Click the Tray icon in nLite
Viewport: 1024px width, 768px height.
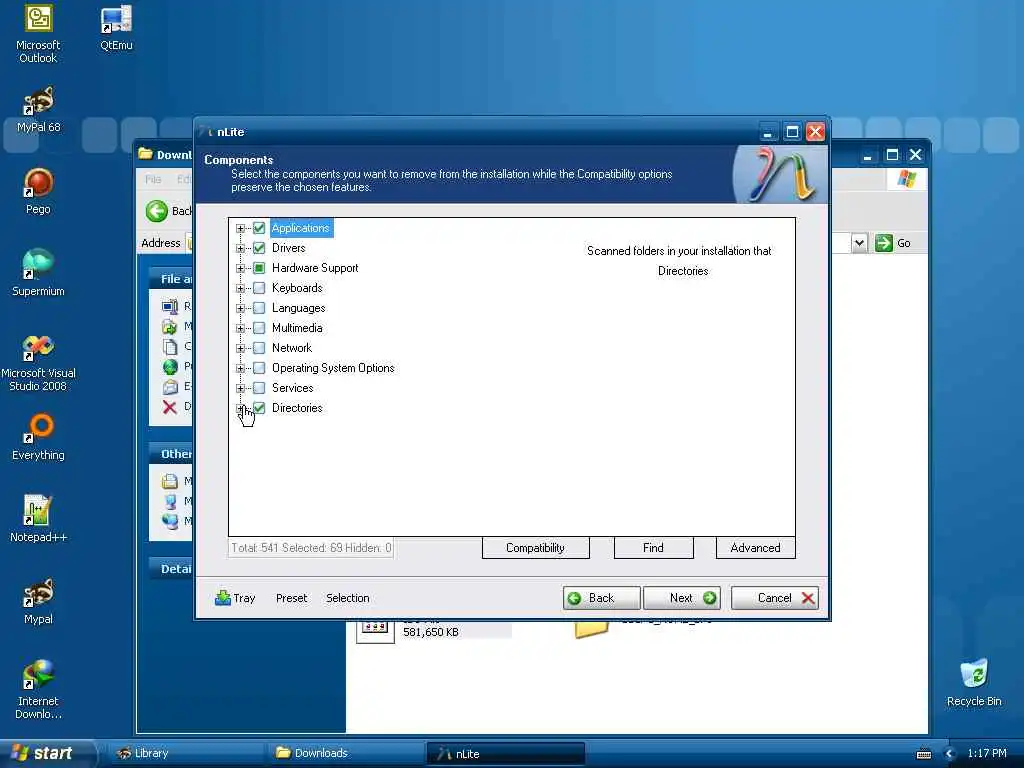click(223, 598)
